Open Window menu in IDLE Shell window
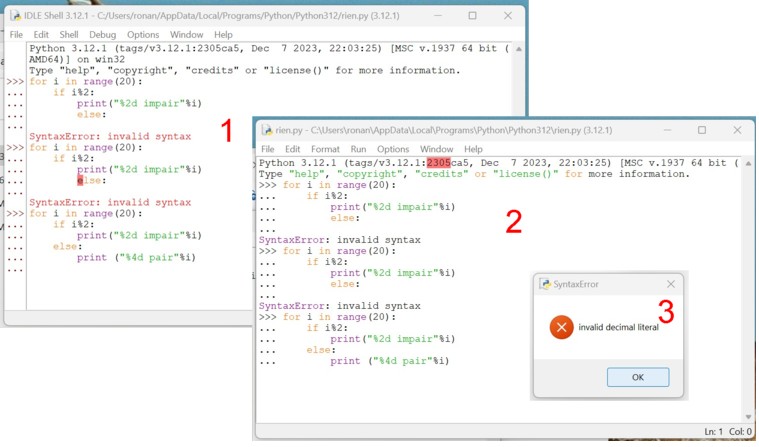The height and width of the screenshot is (447, 759). coord(186,35)
